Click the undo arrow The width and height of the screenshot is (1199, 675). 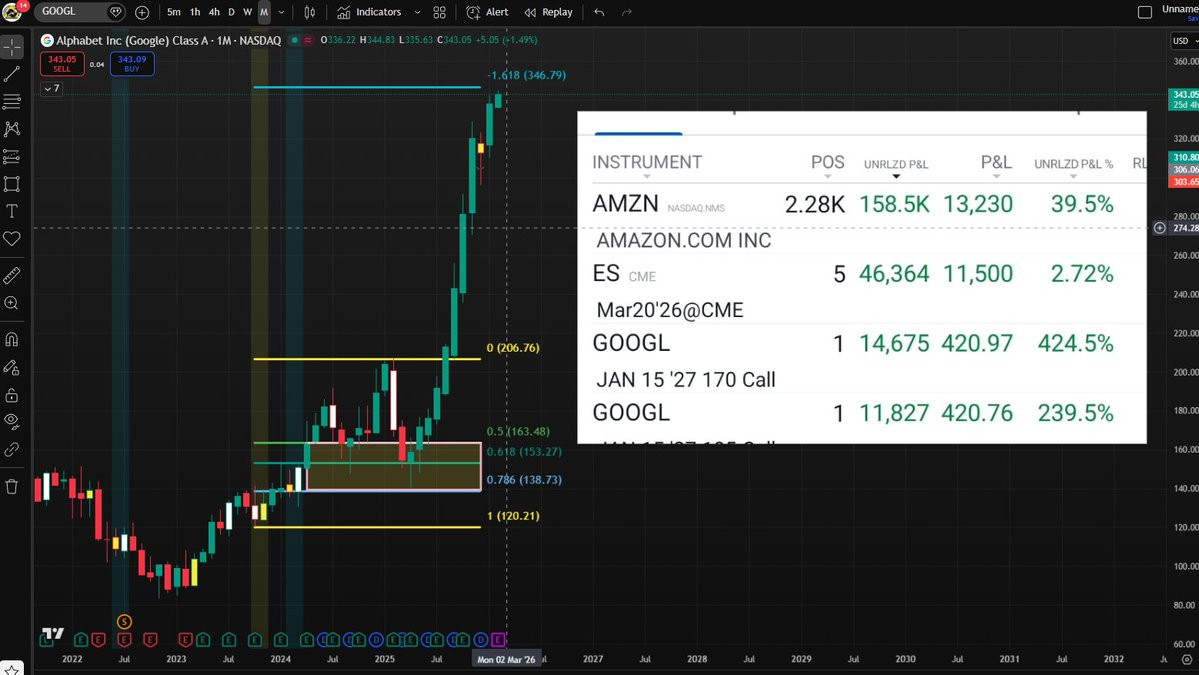pos(600,12)
